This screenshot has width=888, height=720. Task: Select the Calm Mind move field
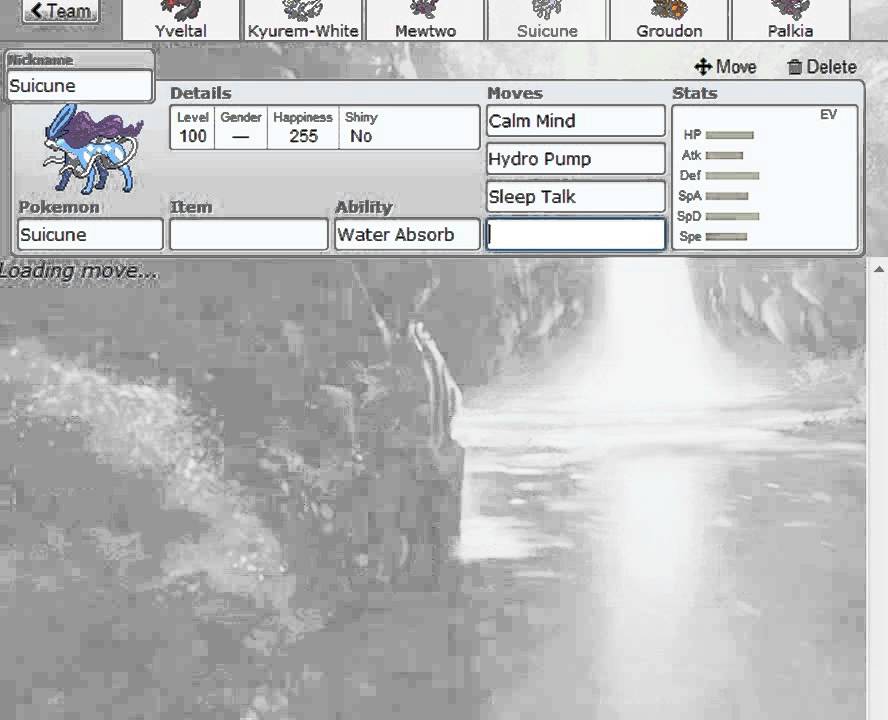575,121
